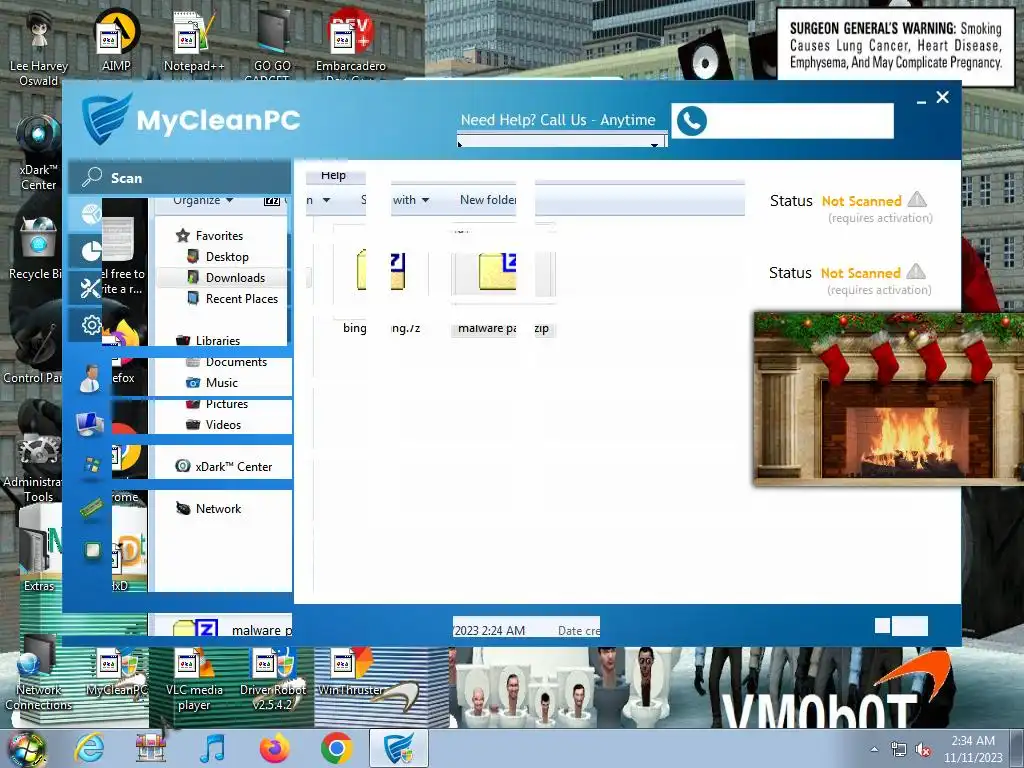Select Libraries in the navigation pane
Screen dimensions: 1024x768
(x=217, y=340)
